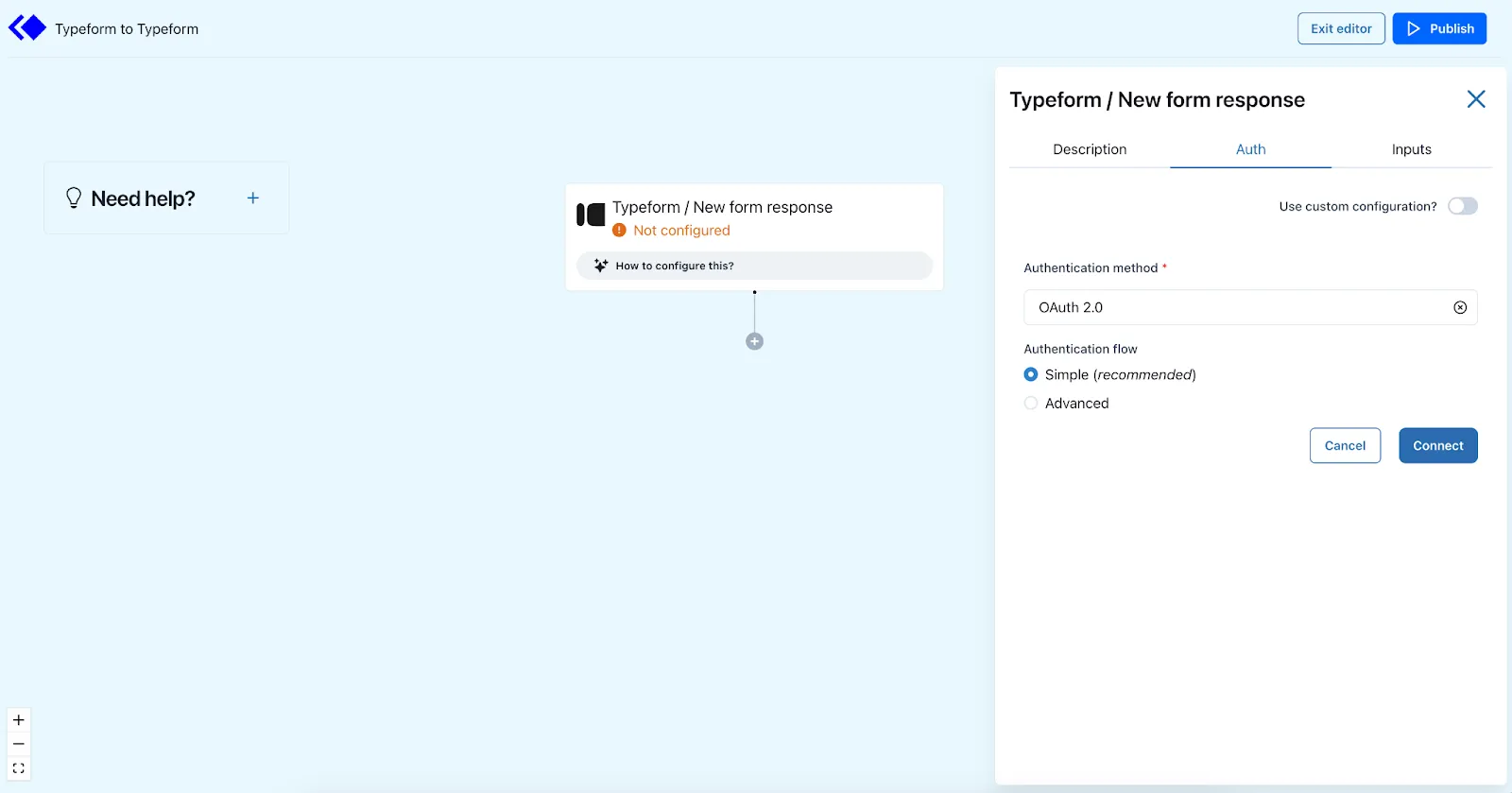Click the Typeform logo on the node

tap(591, 215)
